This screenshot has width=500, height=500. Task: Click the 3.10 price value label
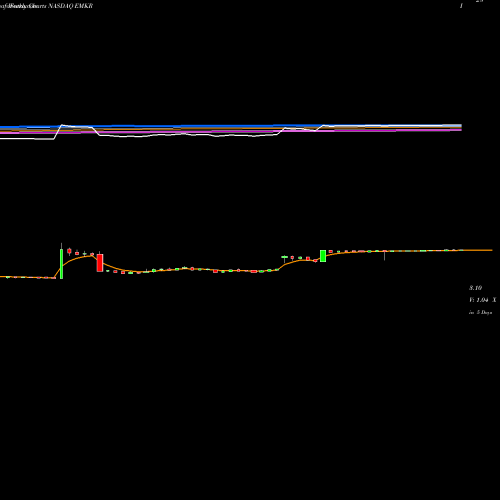pyautogui.click(x=475, y=288)
